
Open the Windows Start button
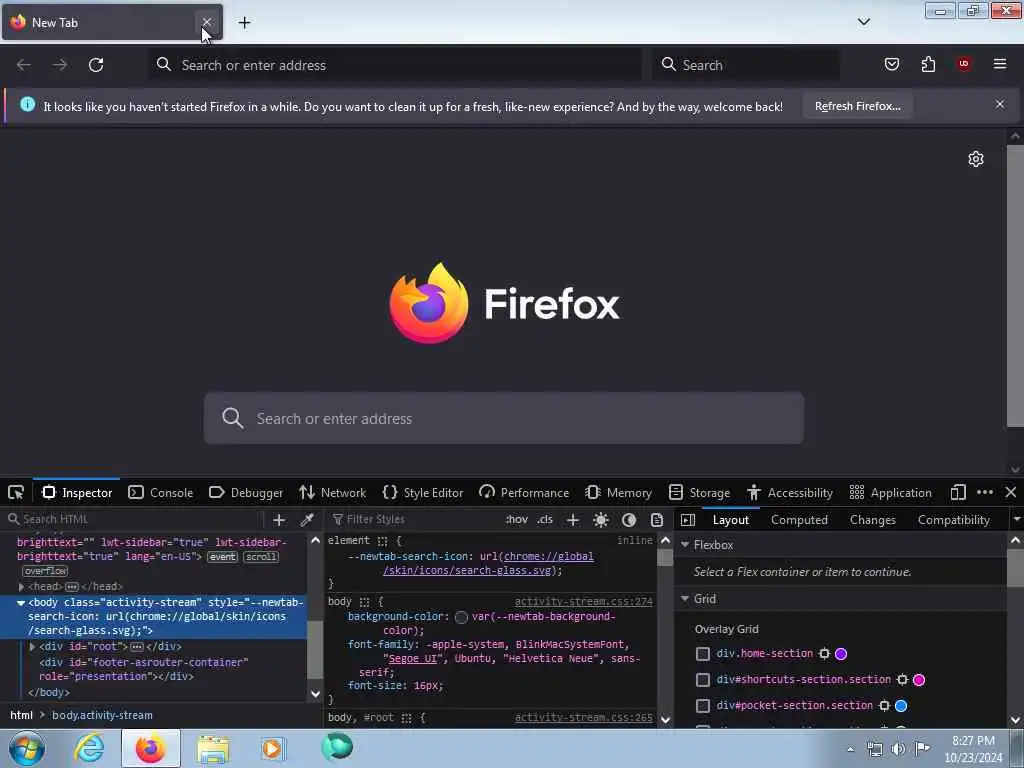(x=26, y=748)
